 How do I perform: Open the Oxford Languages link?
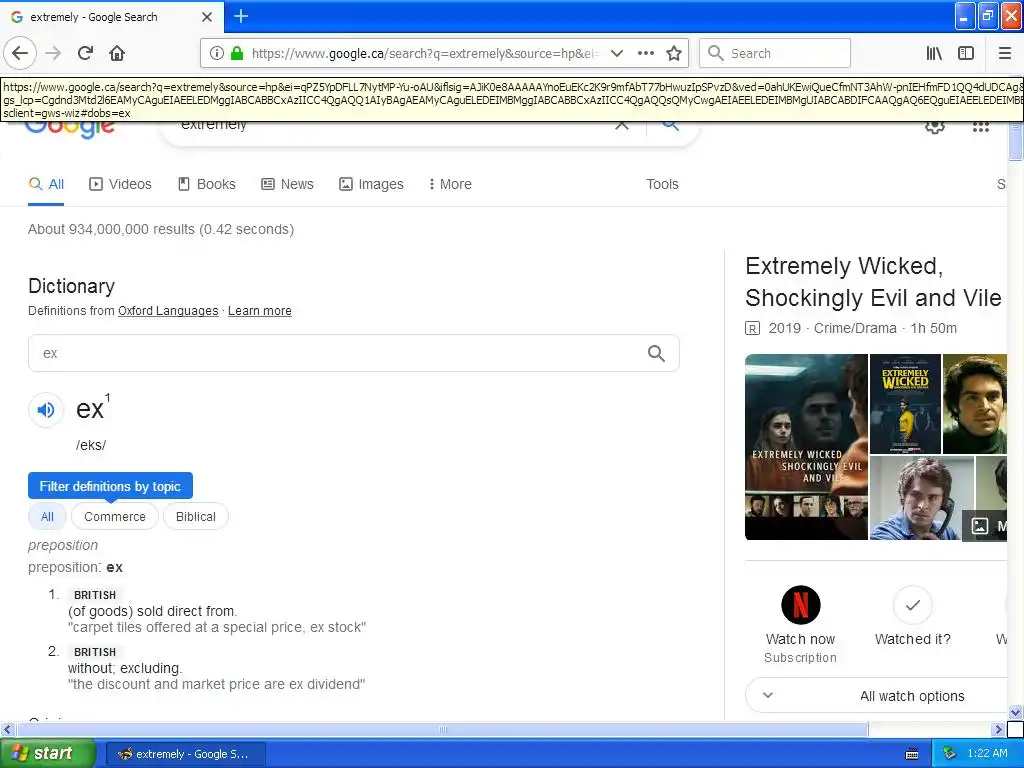[168, 311]
